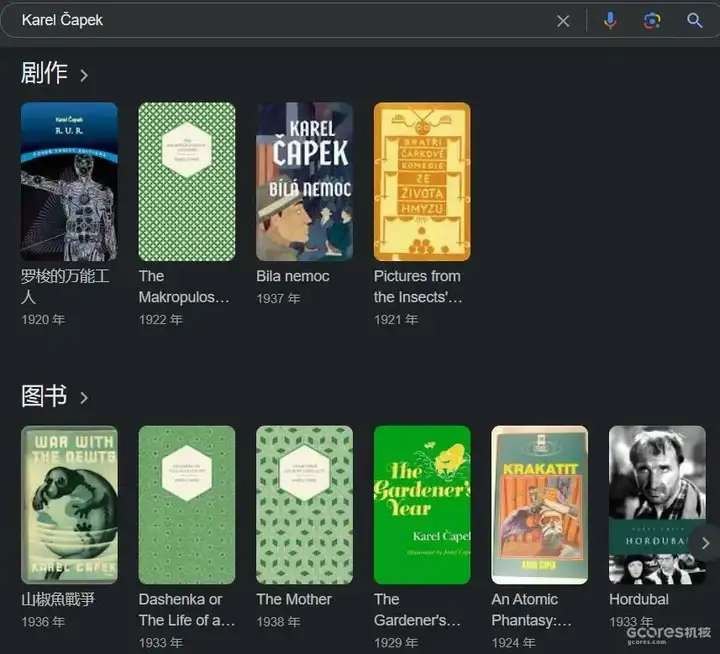
Task: Run search with the magnifying glass icon
Action: tap(694, 21)
